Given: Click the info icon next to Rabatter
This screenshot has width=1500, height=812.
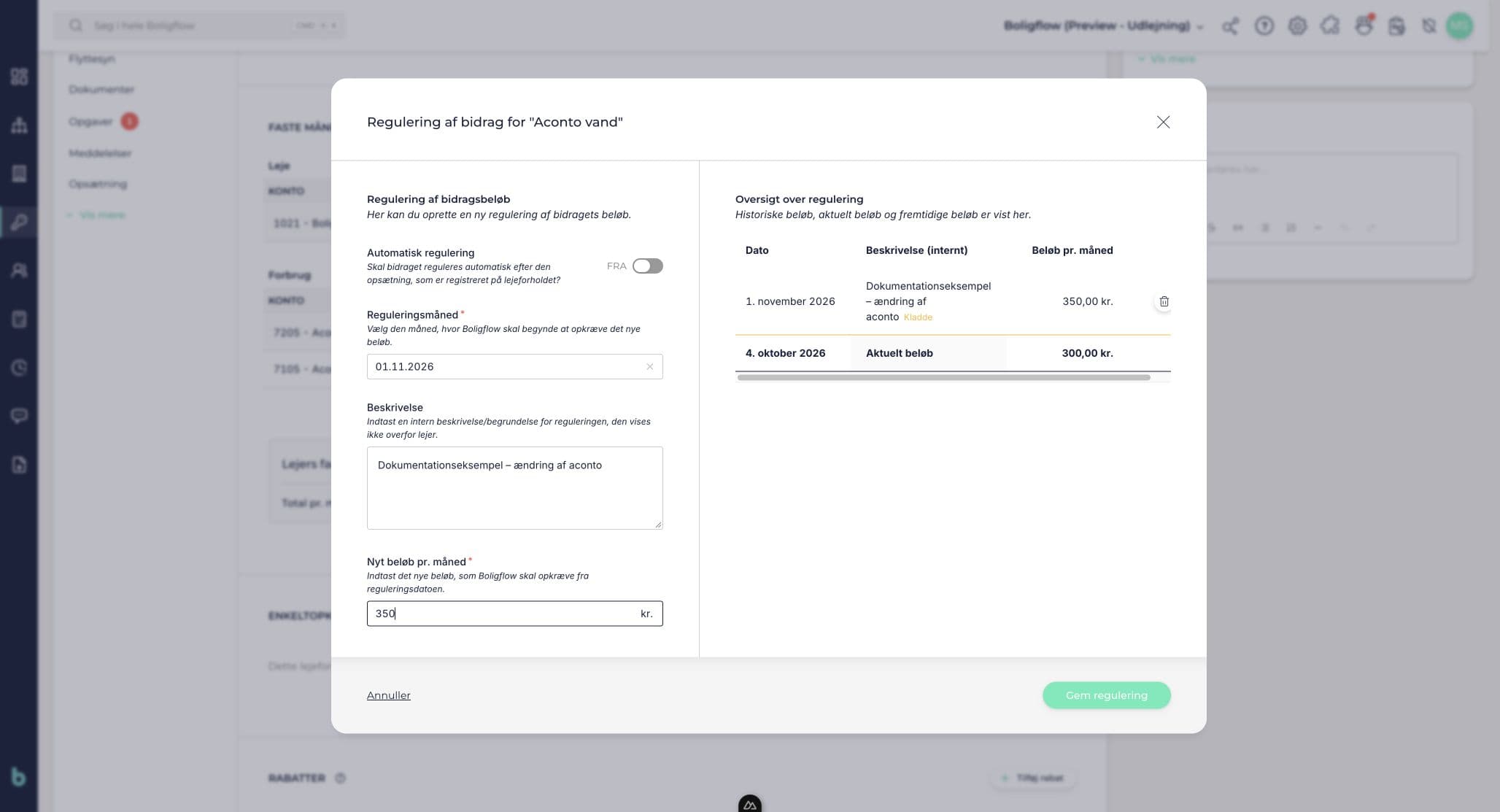Looking at the screenshot, I should coord(340,778).
